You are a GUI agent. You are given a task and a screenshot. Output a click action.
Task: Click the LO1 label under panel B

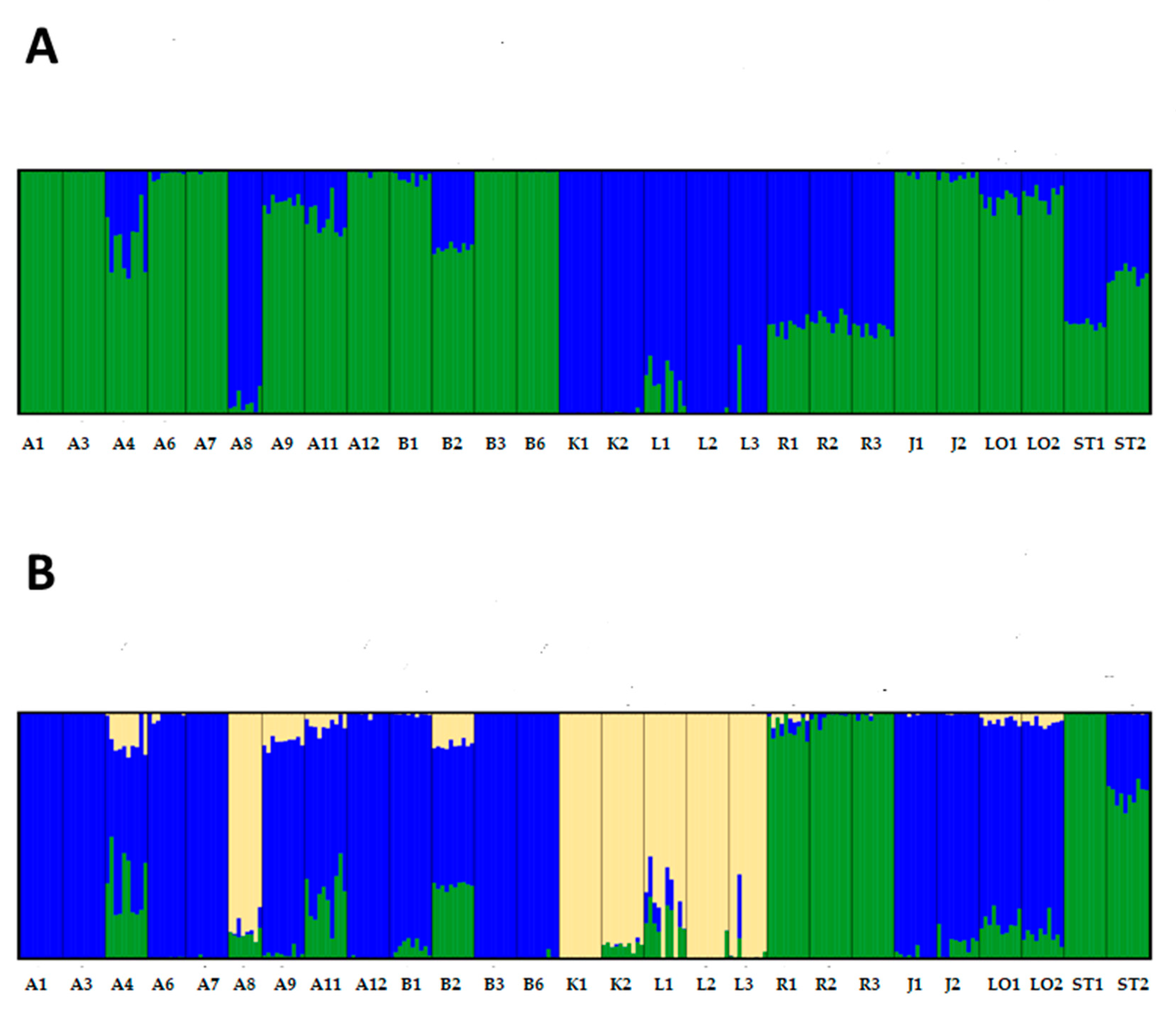click(x=1004, y=984)
